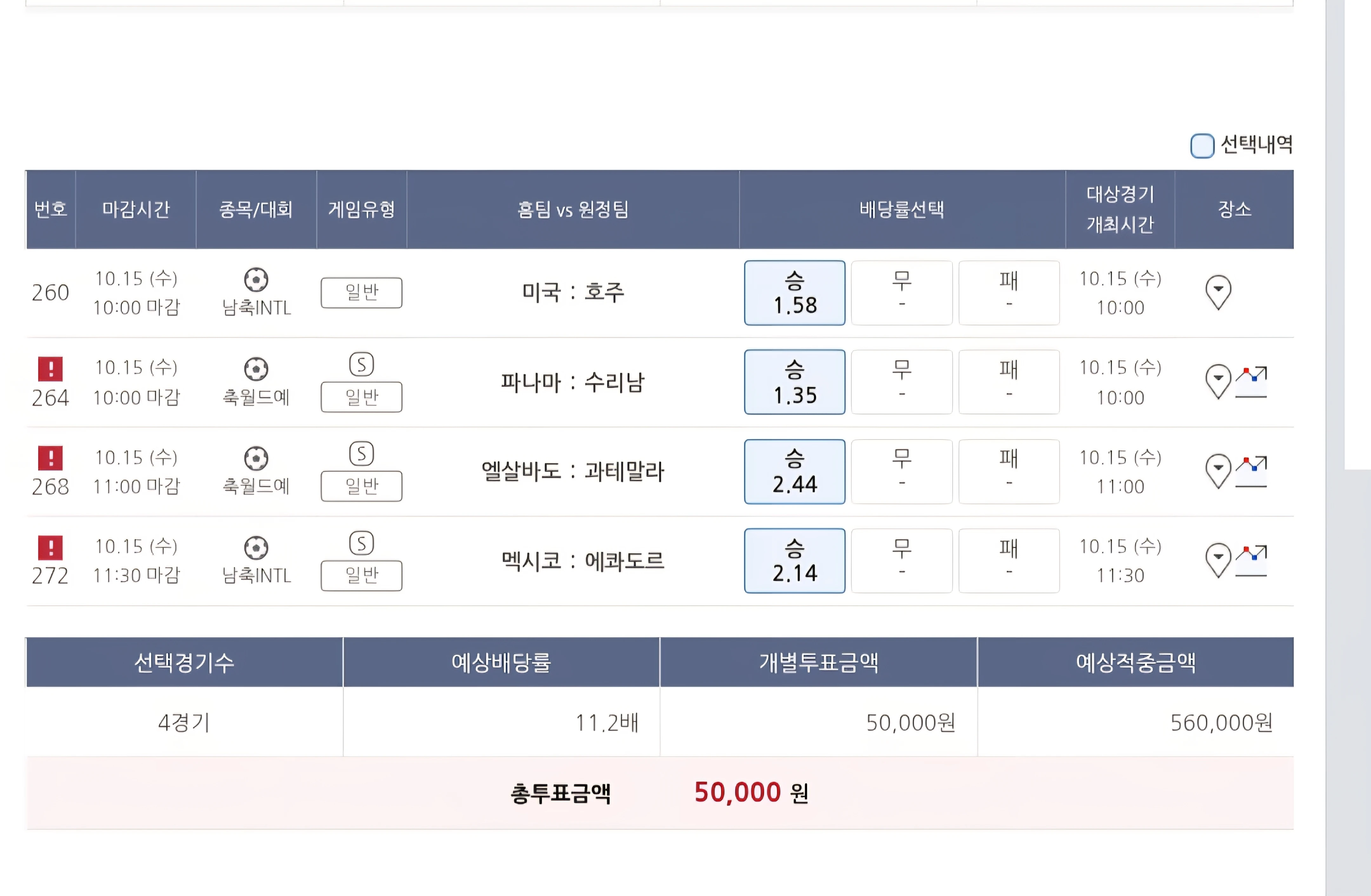Open the location pin for El Salvador vs Guatemala
Image resolution: width=1371 pixels, height=896 pixels.
(x=1218, y=470)
